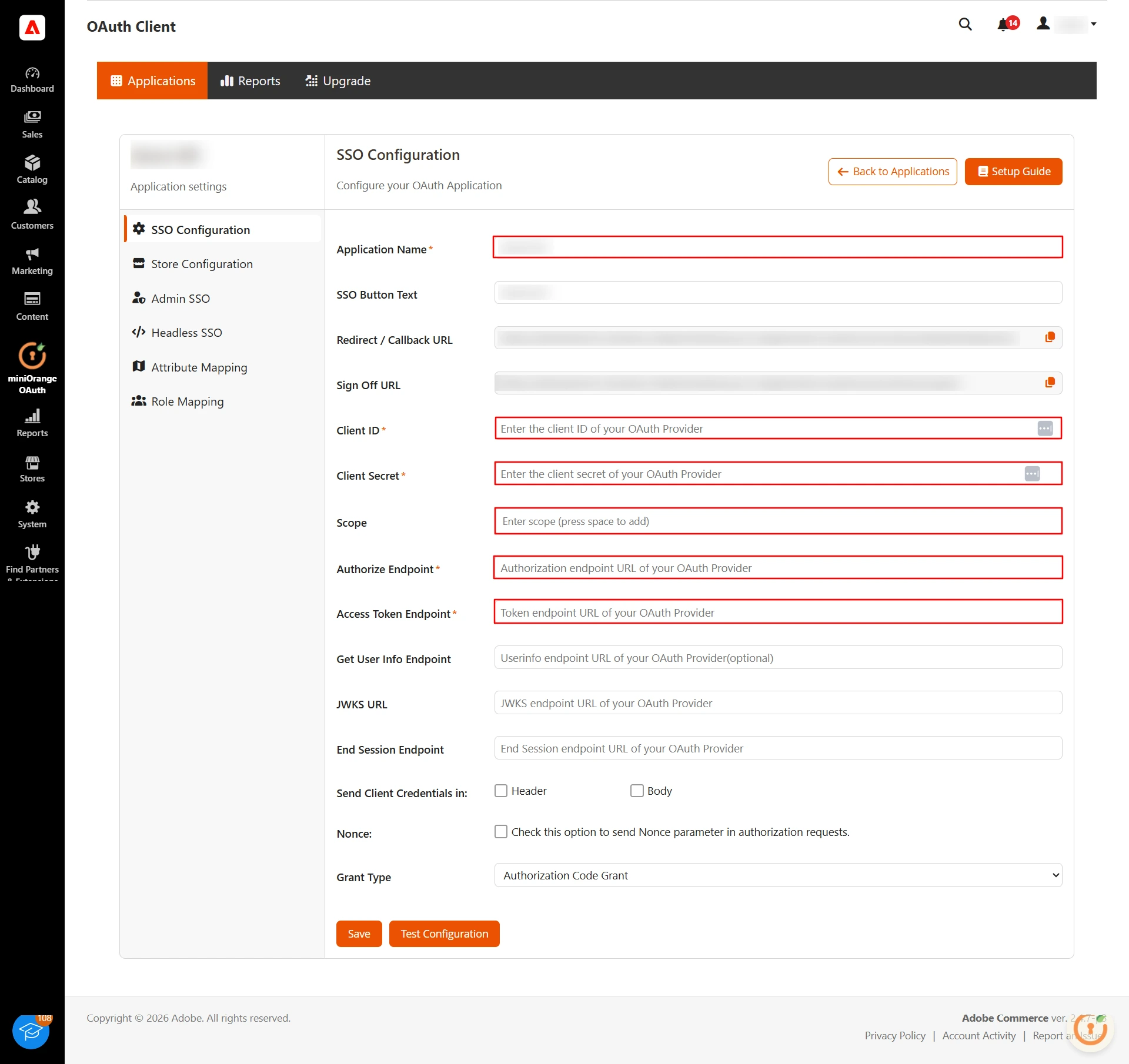Focus the Application Name field
The image size is (1129, 1064).
click(778, 247)
